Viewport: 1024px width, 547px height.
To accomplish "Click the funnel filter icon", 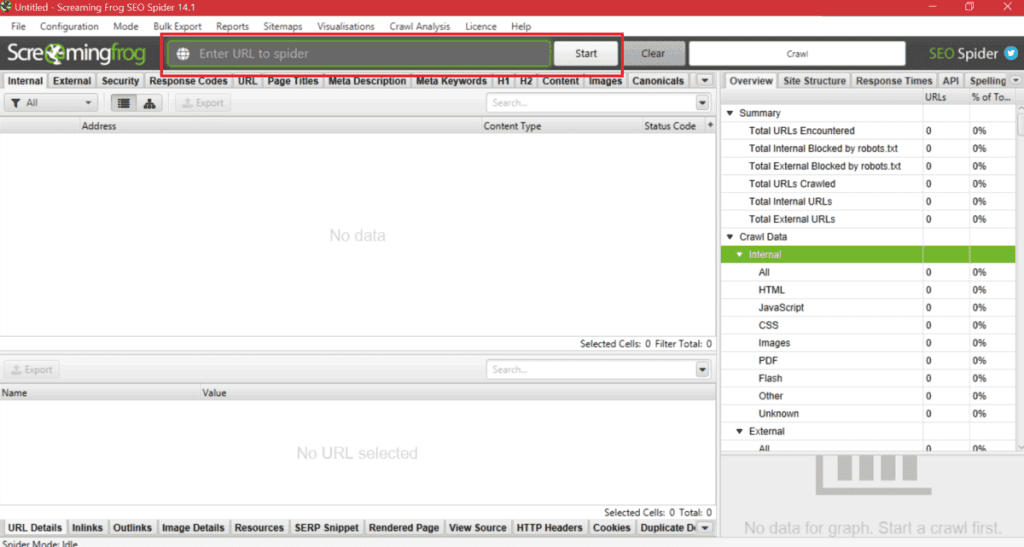I will click(16, 103).
